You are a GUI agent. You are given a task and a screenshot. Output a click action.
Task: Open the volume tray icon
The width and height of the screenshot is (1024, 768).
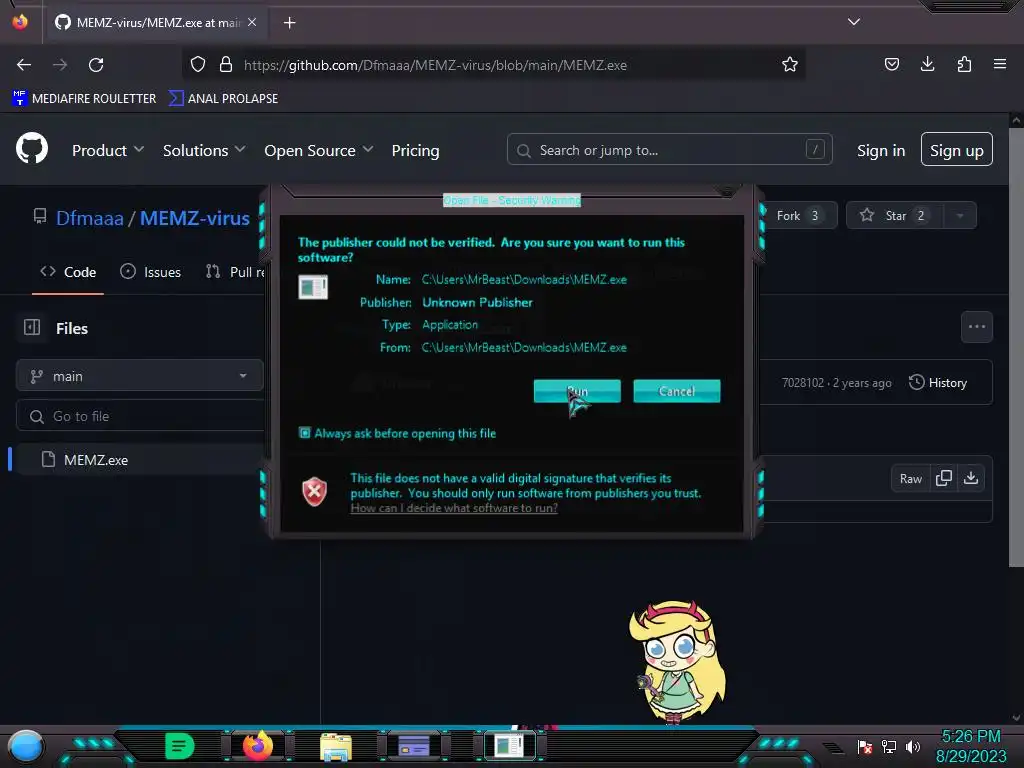pos(912,746)
